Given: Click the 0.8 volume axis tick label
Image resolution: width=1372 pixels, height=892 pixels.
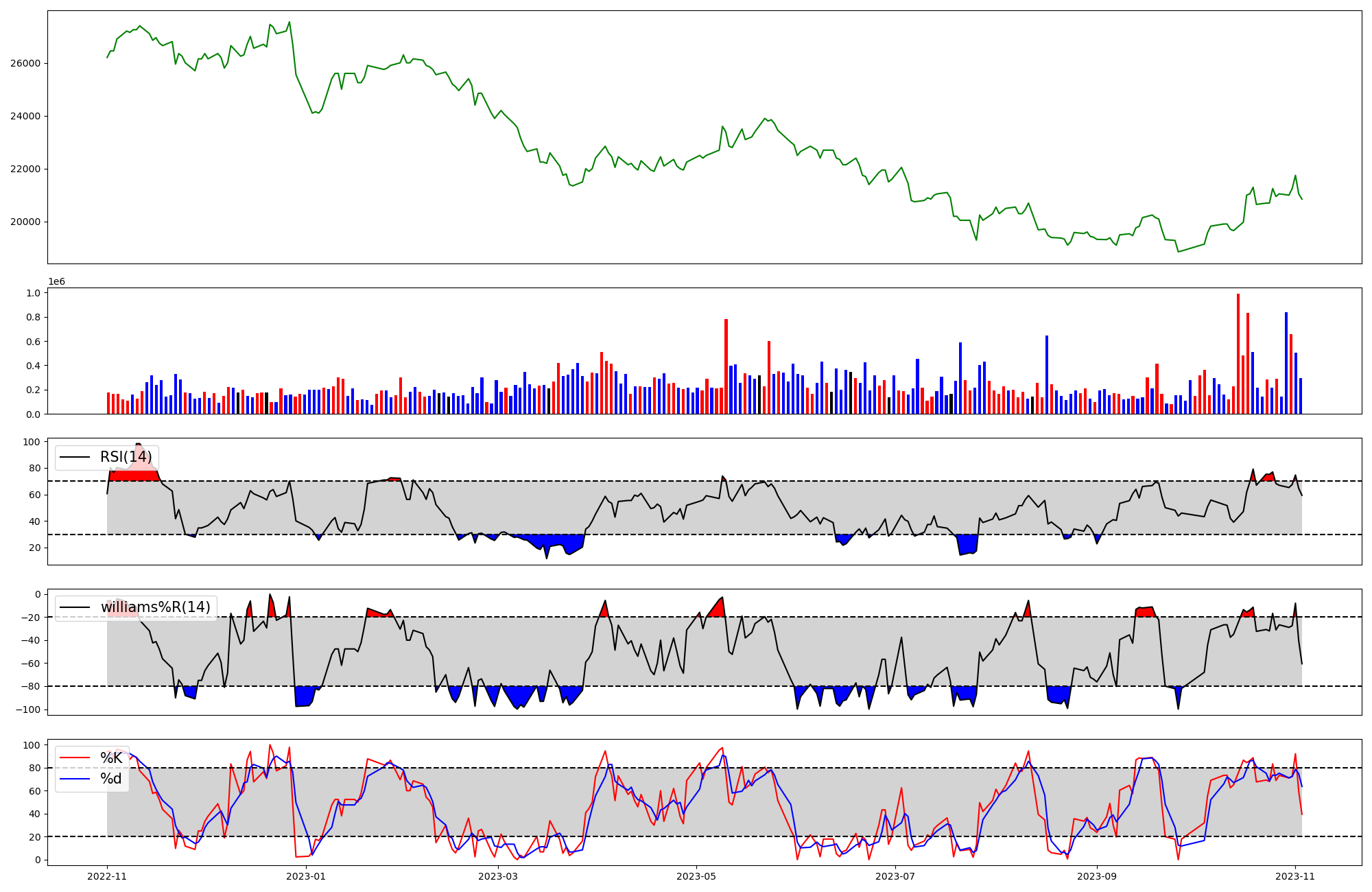Looking at the screenshot, I should [34, 318].
